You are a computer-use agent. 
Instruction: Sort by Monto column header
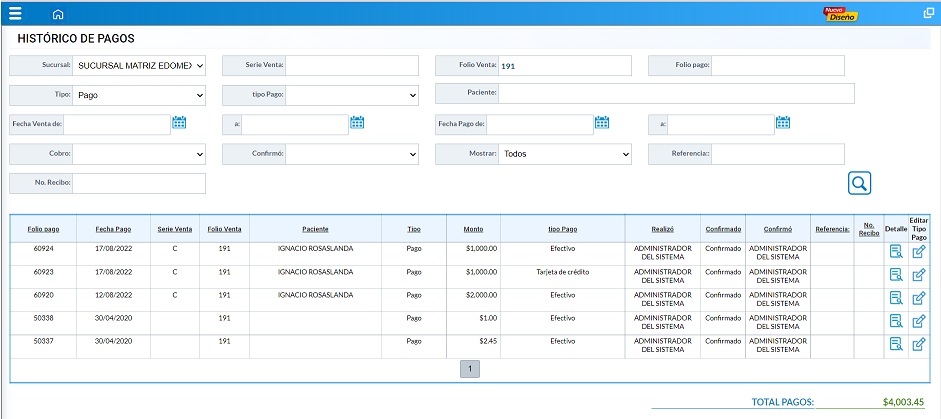click(x=474, y=229)
